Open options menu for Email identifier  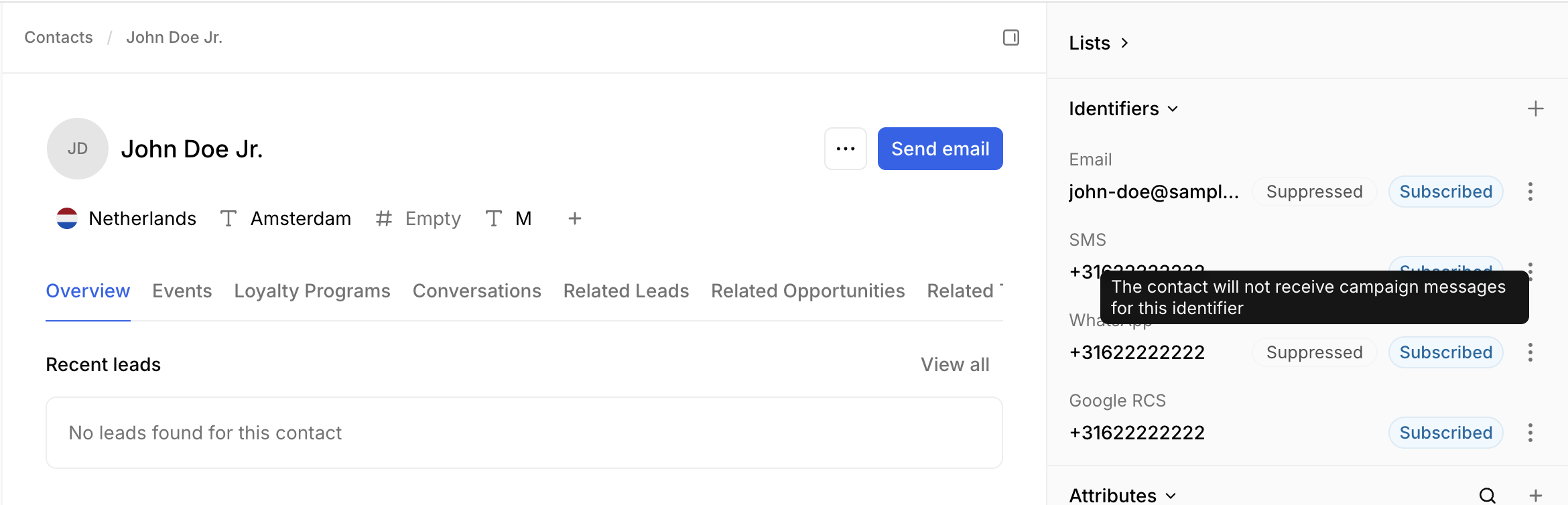(x=1530, y=192)
